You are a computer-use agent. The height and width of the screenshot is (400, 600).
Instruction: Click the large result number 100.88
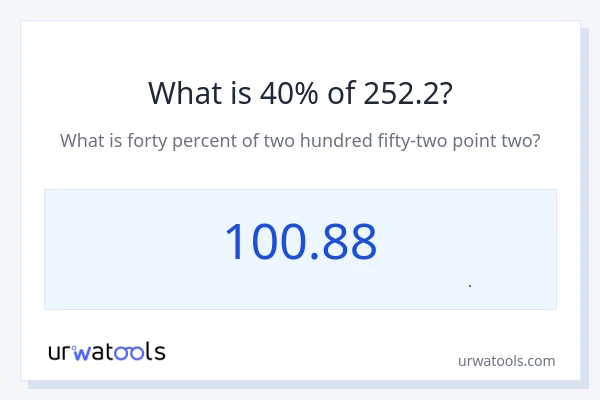(300, 242)
